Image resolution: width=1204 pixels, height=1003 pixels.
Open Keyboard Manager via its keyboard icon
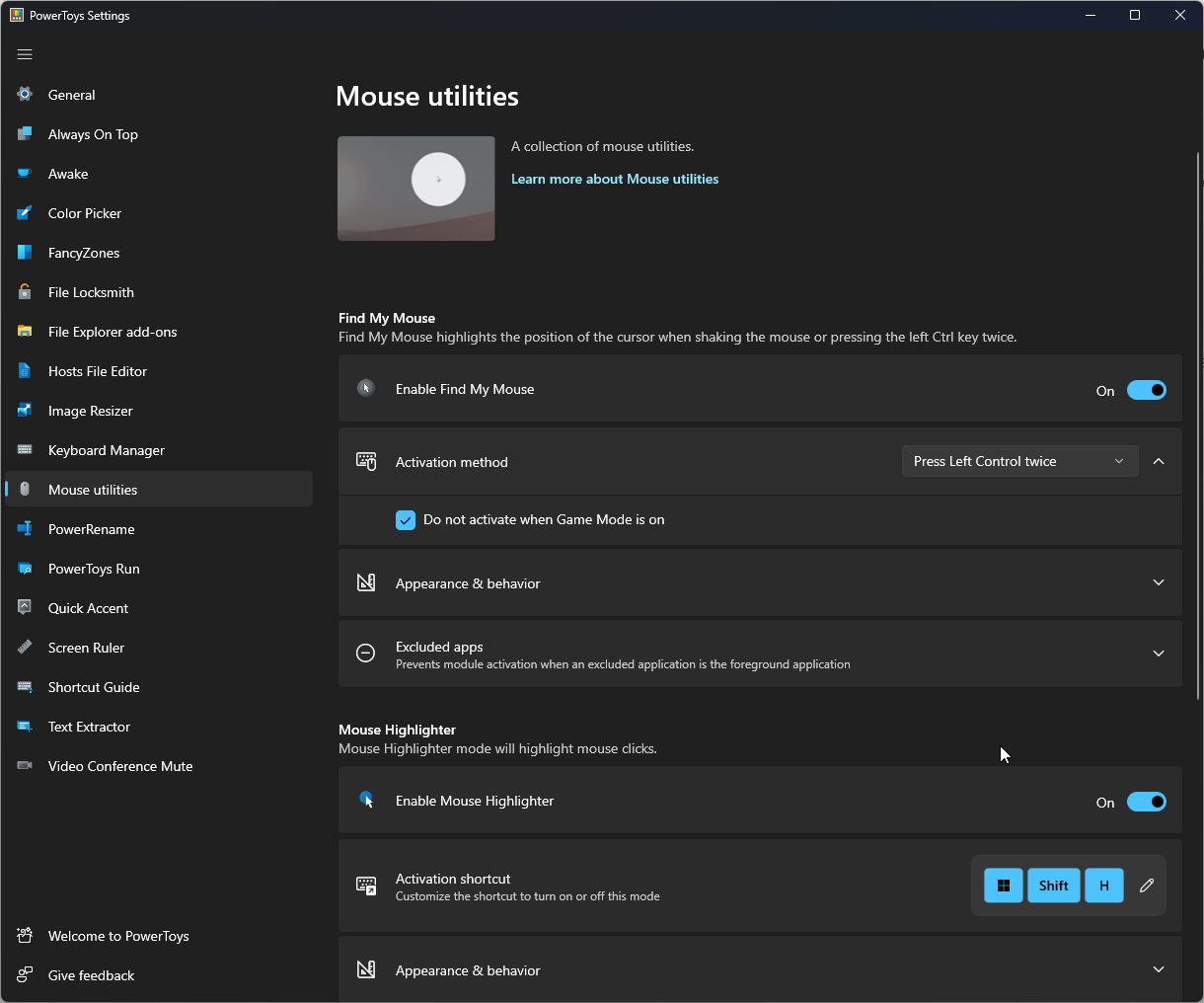tap(24, 450)
